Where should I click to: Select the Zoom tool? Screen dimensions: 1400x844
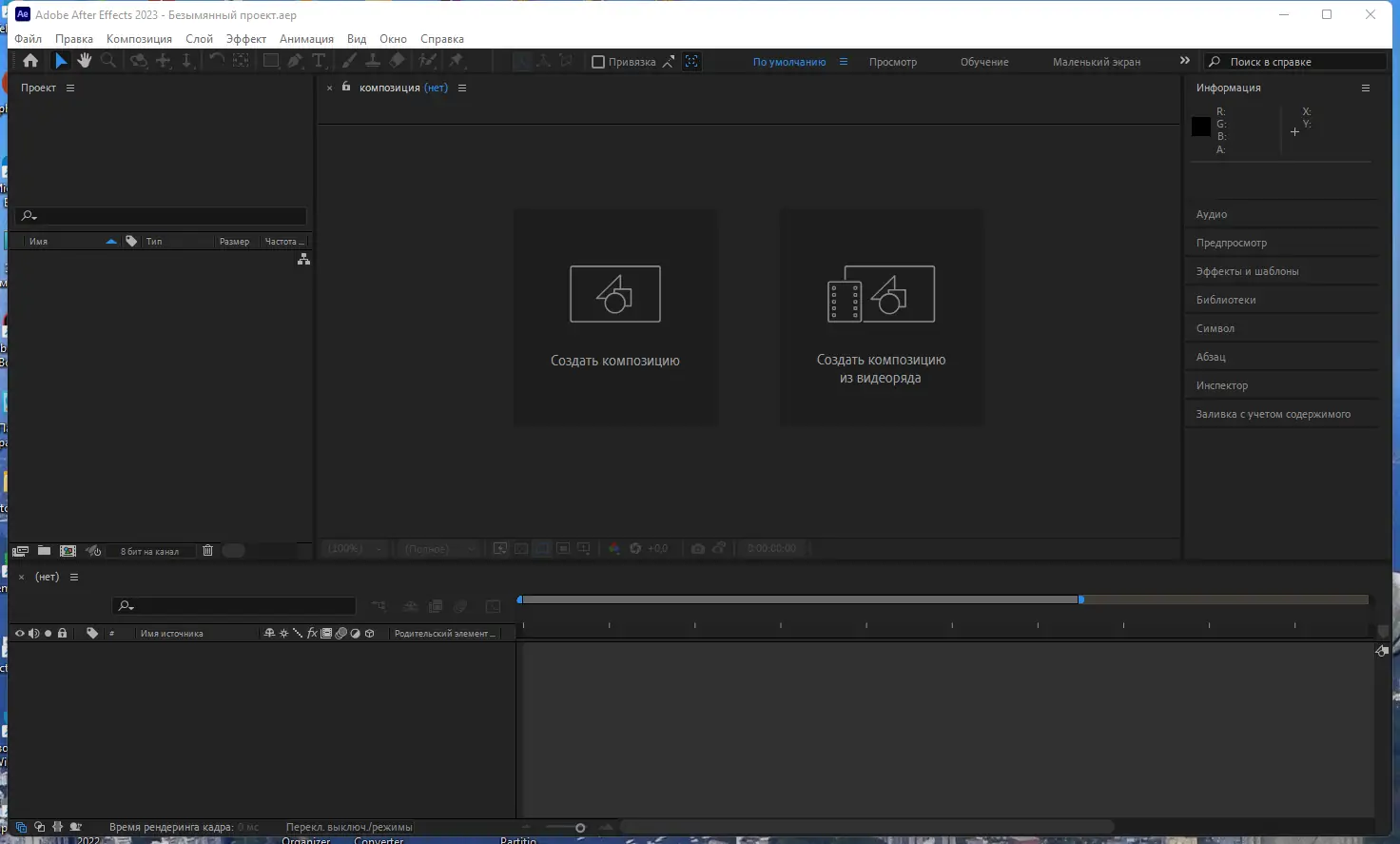[x=108, y=60]
